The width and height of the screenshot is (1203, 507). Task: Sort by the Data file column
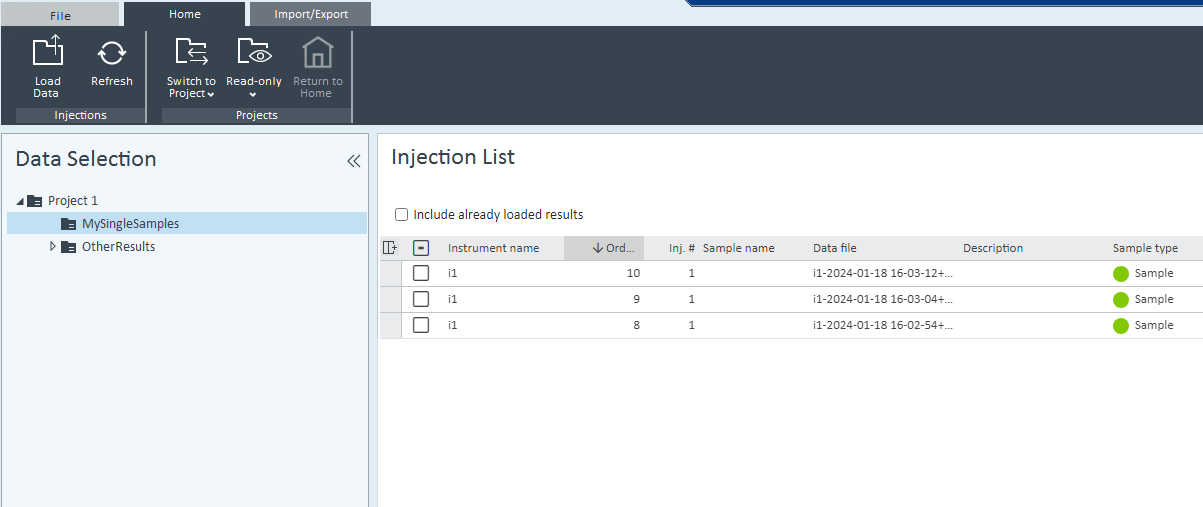(834, 248)
